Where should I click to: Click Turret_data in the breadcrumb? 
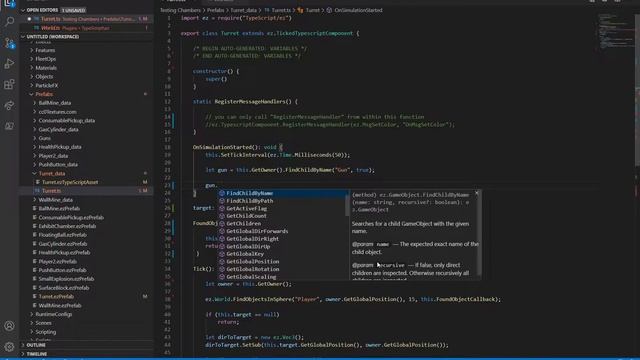point(244,10)
